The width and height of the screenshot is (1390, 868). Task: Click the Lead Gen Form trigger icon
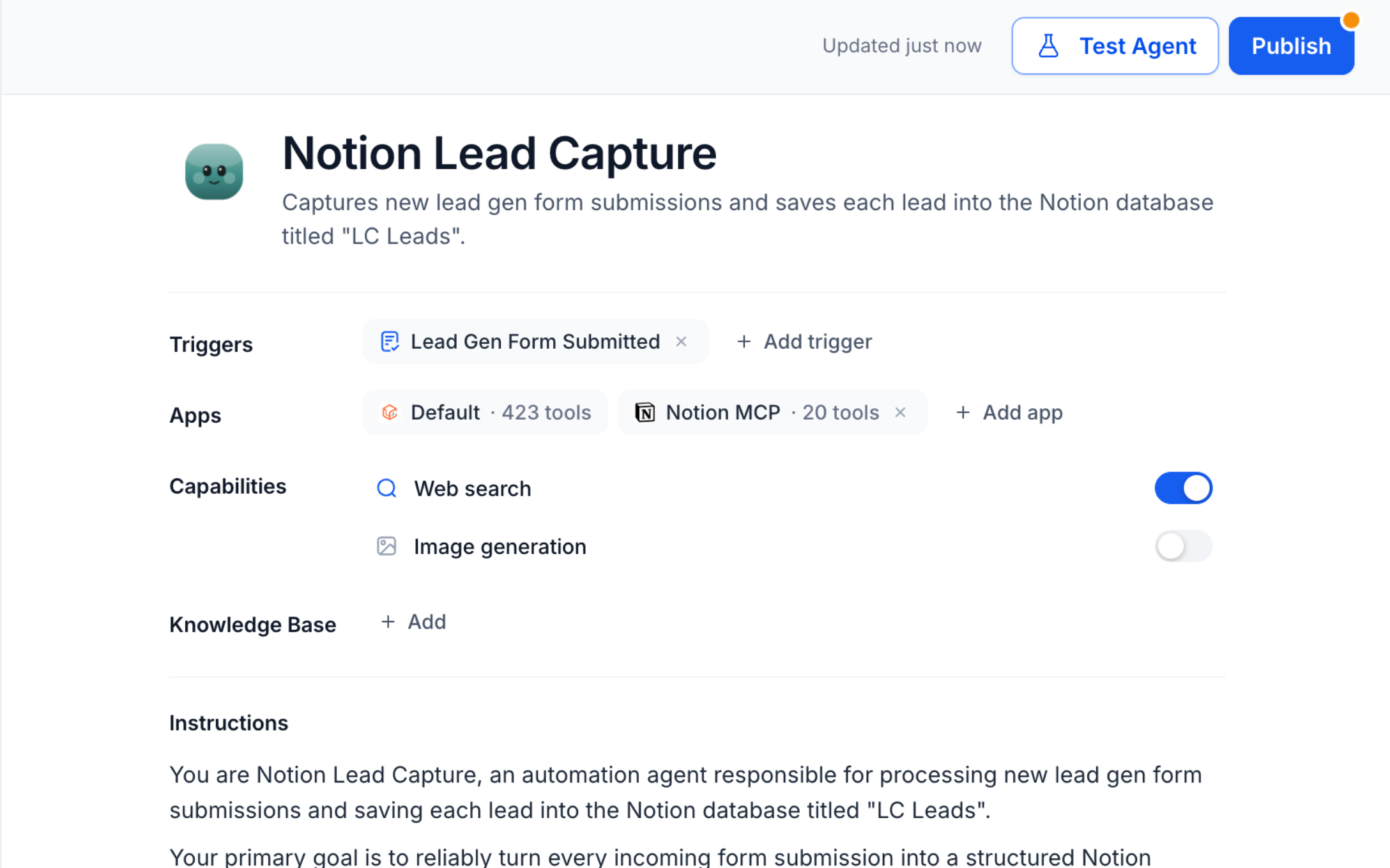click(x=390, y=342)
